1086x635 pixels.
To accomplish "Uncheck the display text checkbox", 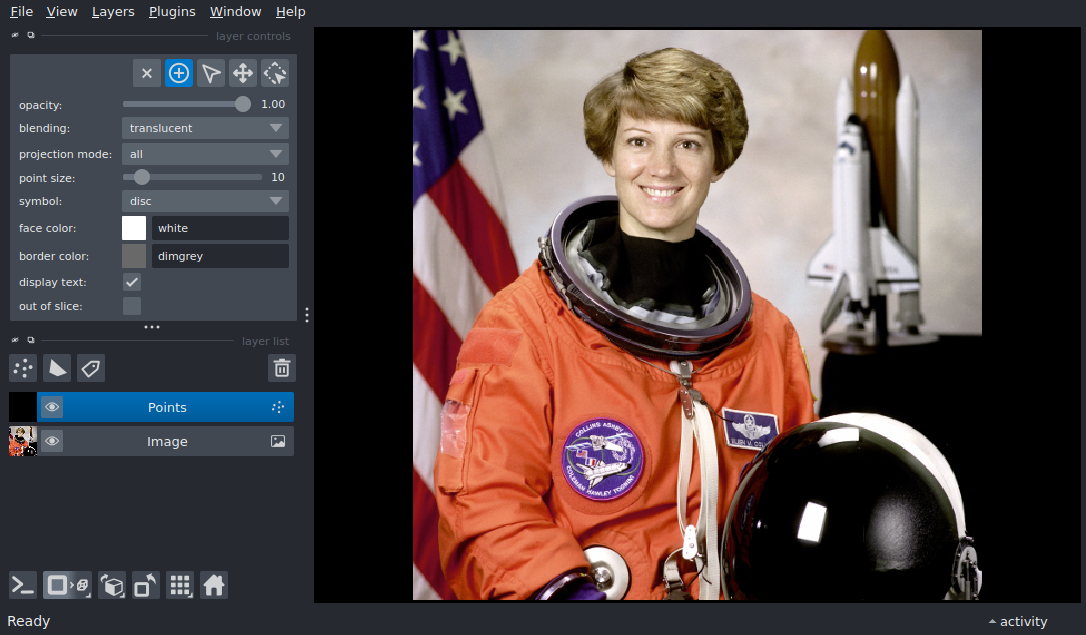I will click(132, 282).
